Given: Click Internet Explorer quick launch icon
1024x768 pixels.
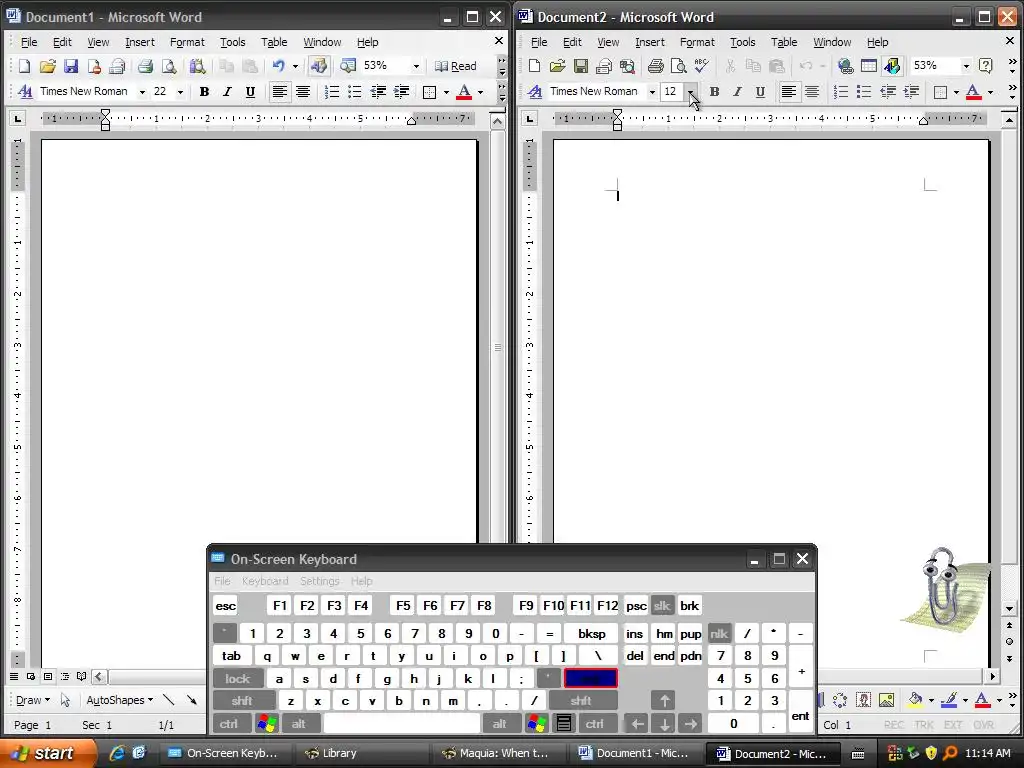Looking at the screenshot, I should coord(117,753).
